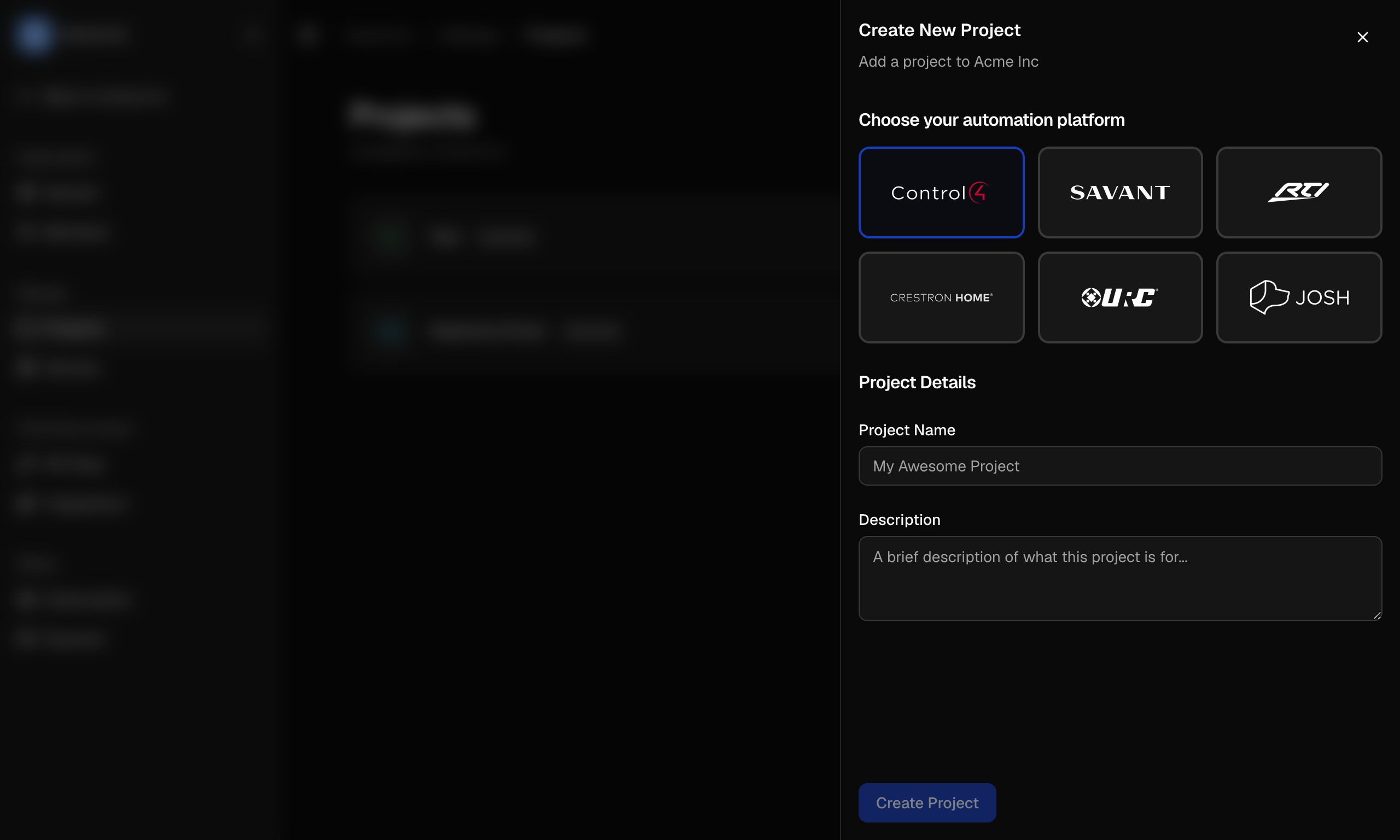Image resolution: width=1400 pixels, height=840 pixels.
Task: Choose the URC platform card
Action: pos(1120,297)
